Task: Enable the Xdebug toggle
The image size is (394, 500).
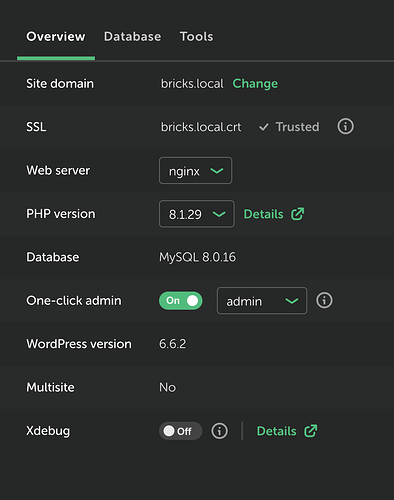Action: [x=181, y=431]
